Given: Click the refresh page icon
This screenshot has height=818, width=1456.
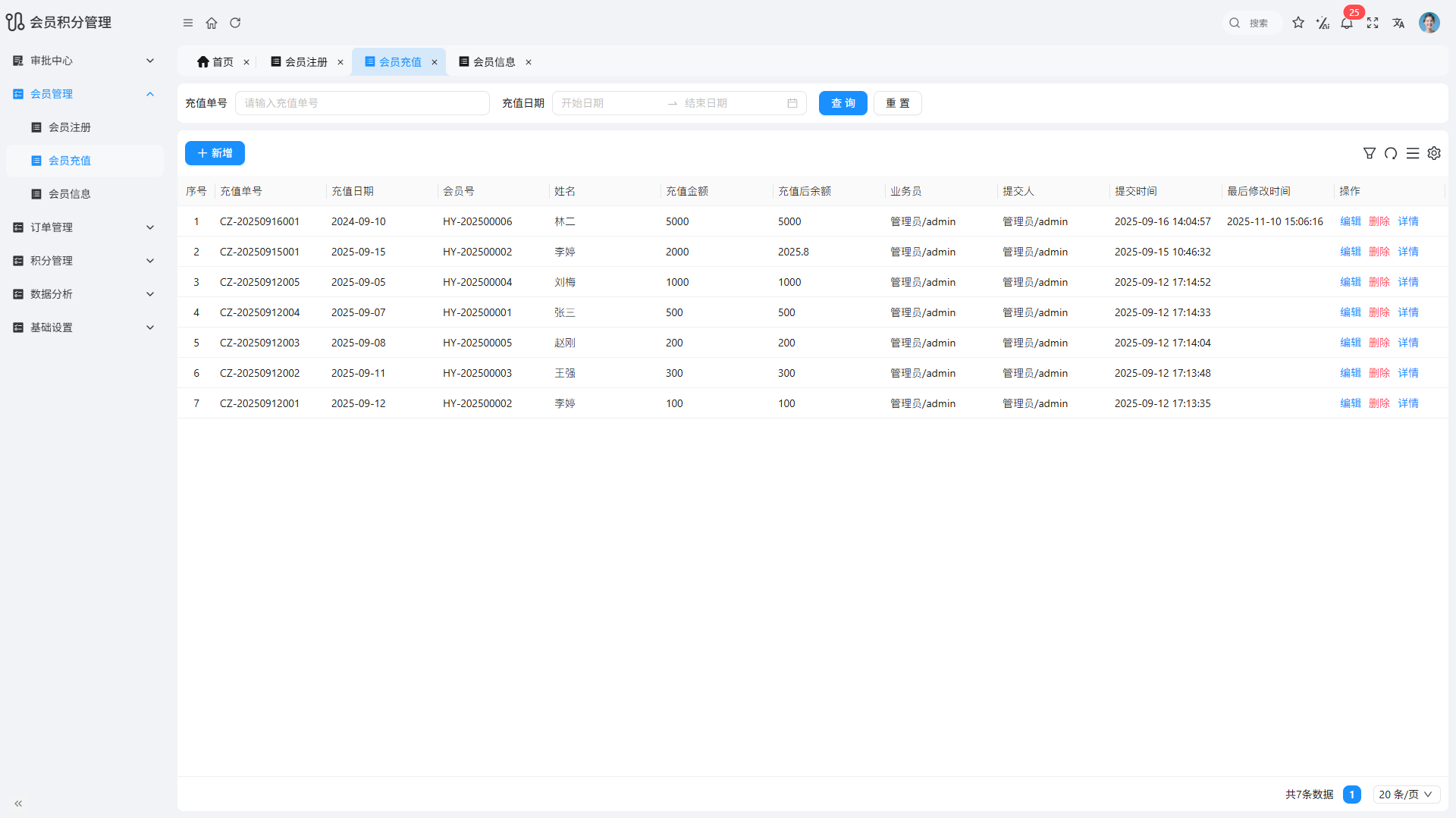Looking at the screenshot, I should [x=235, y=23].
